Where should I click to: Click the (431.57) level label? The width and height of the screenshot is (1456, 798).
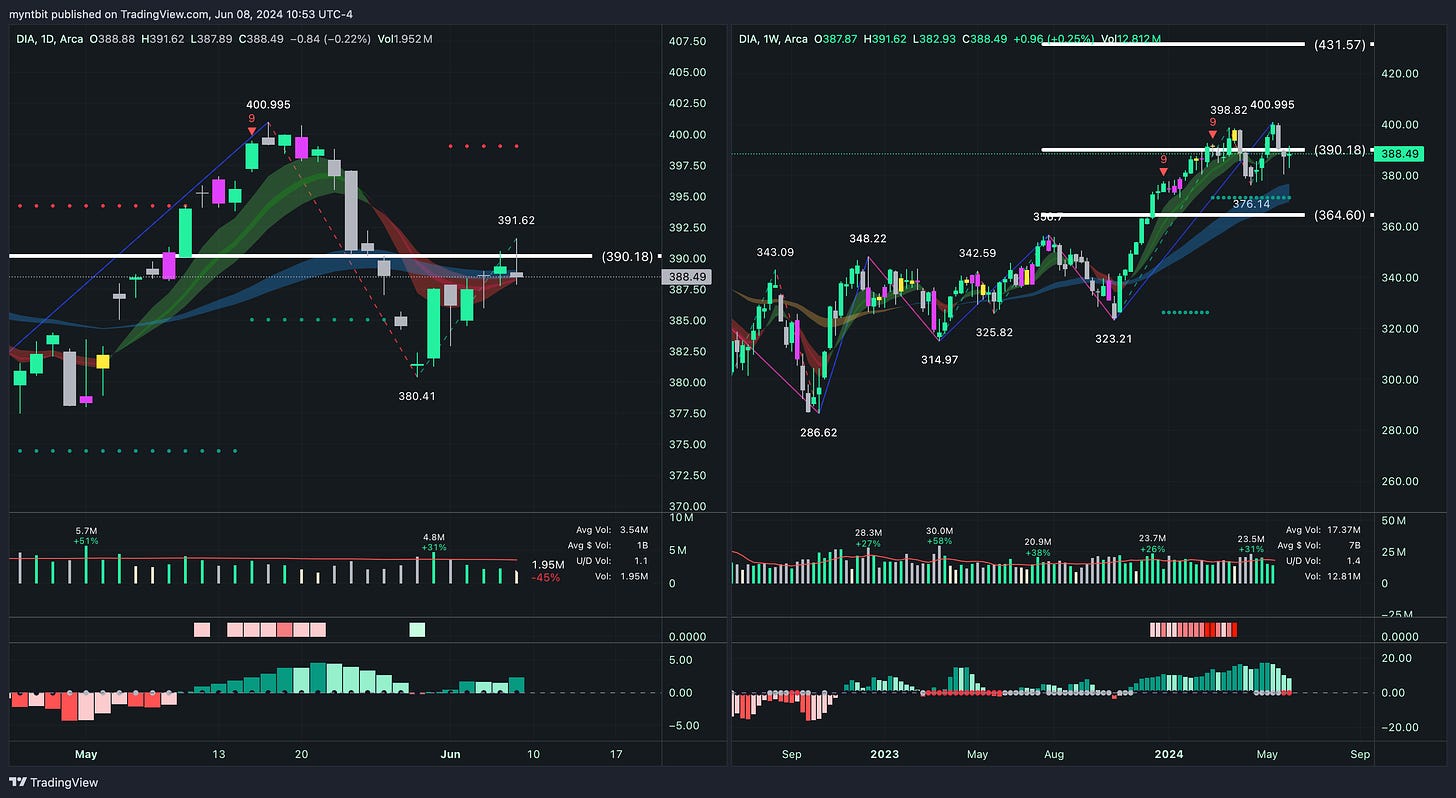[1338, 45]
